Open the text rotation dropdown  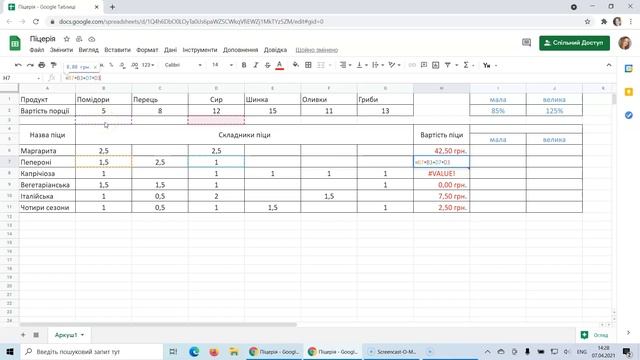(x=394, y=65)
